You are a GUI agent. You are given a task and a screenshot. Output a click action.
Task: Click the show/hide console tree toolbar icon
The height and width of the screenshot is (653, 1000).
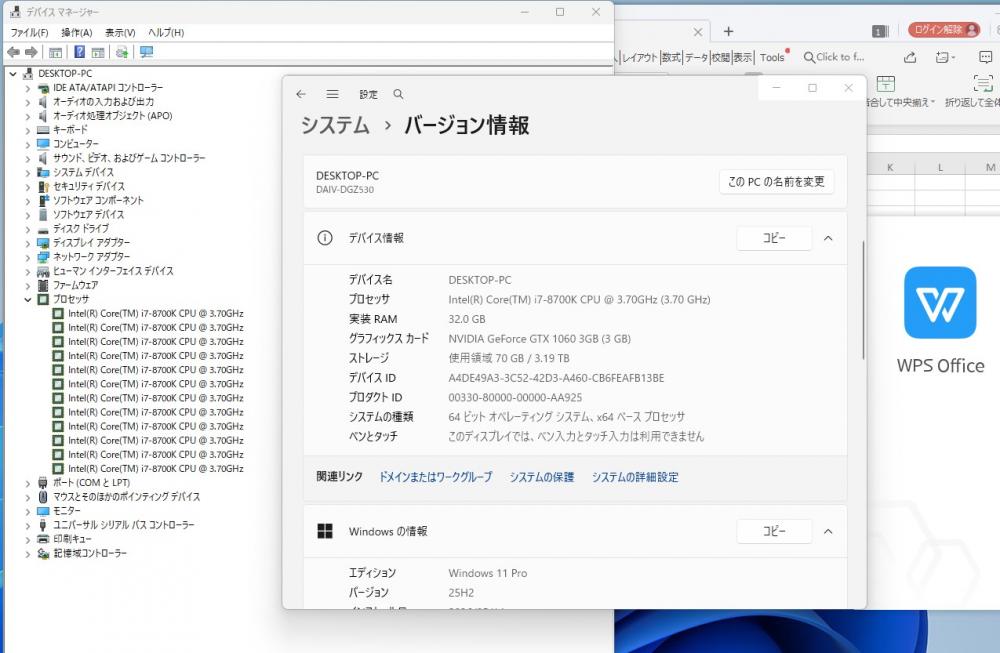tap(55, 52)
